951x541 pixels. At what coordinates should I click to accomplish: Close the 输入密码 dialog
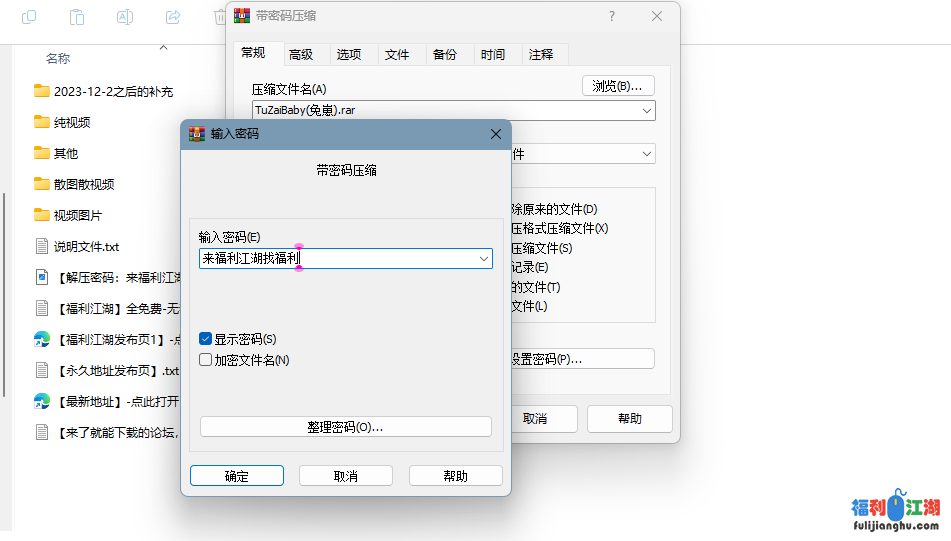point(495,133)
